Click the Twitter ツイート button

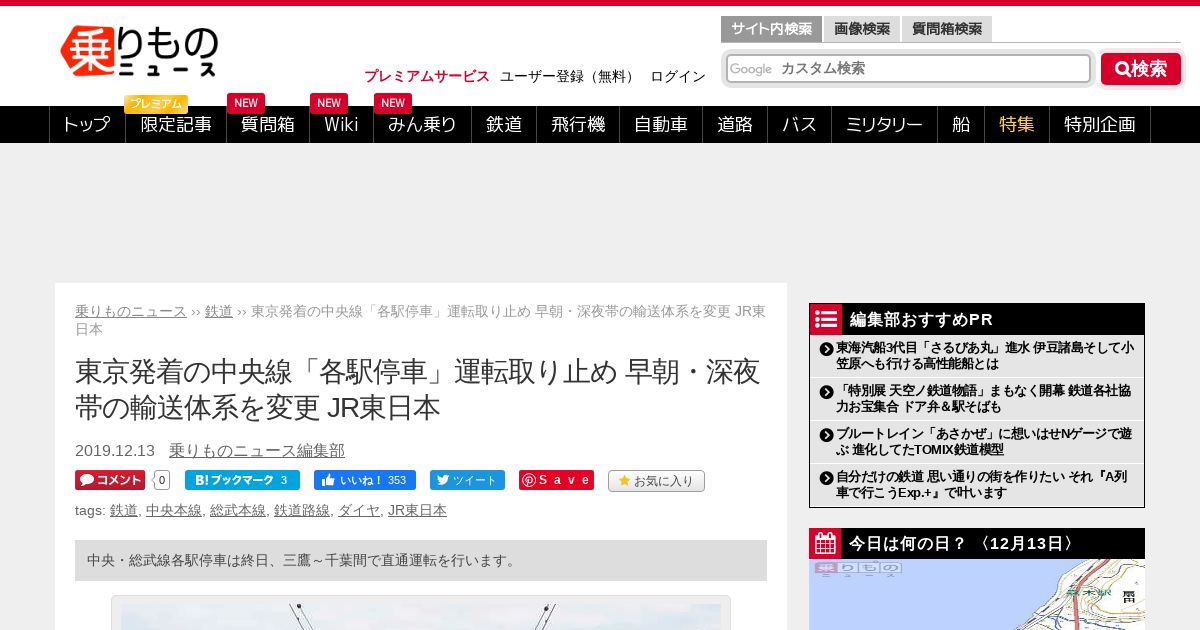467,480
